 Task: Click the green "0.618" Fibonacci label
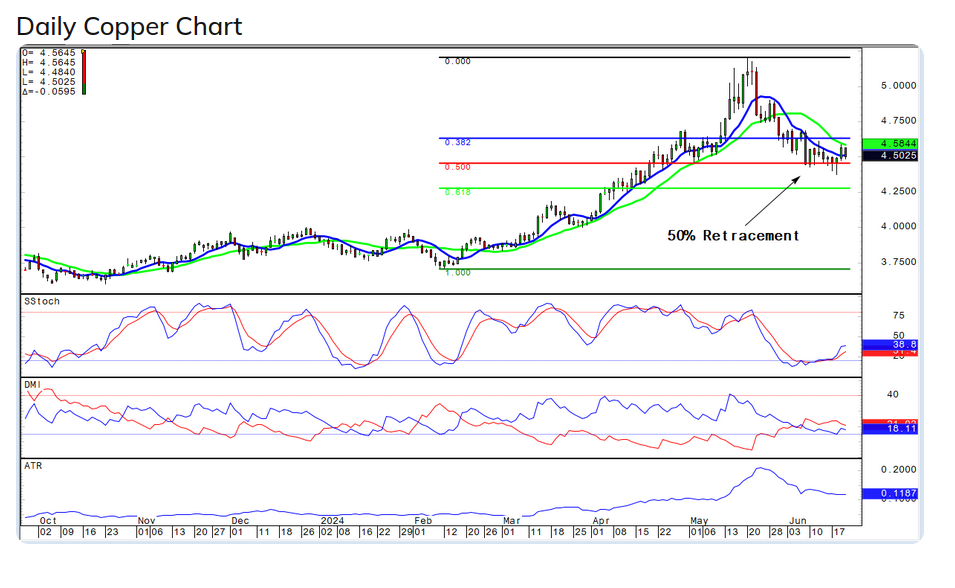tap(457, 193)
